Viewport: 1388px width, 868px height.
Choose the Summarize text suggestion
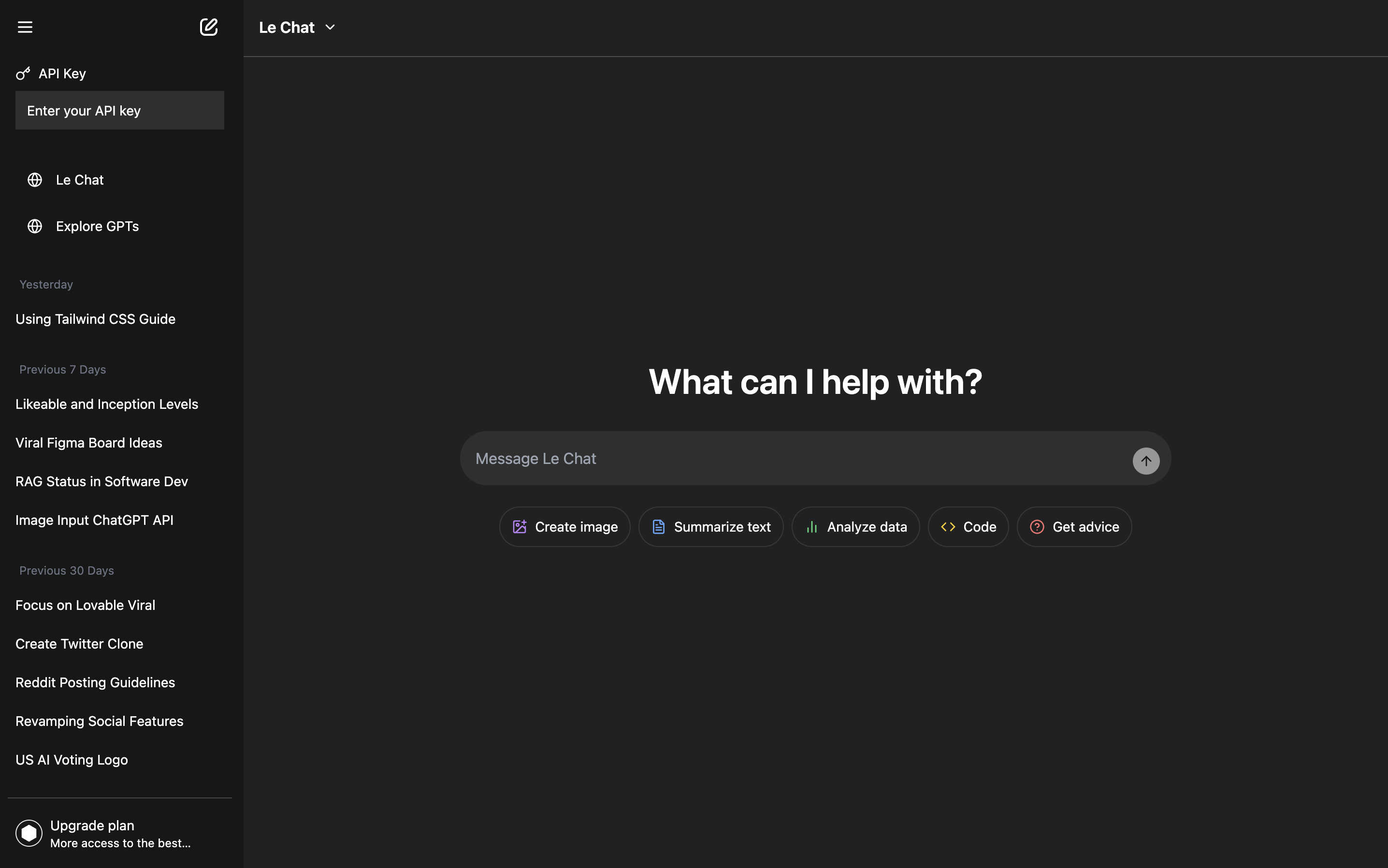coord(710,526)
